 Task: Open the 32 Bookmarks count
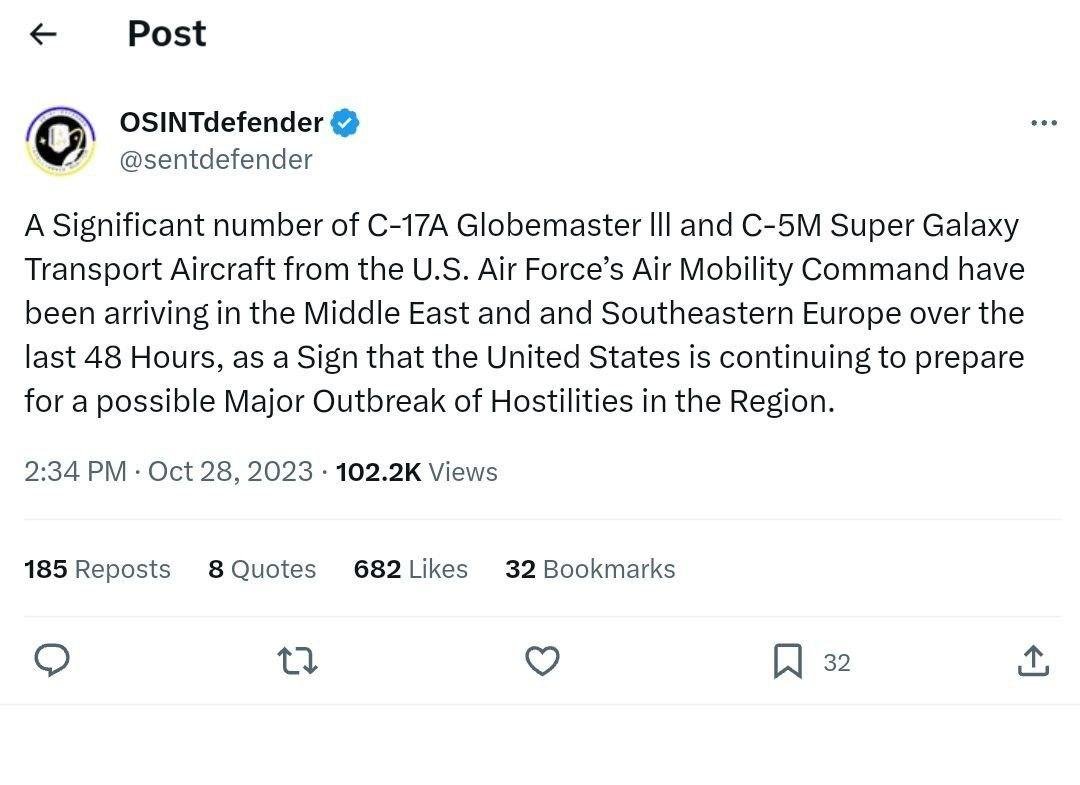[x=590, y=569]
